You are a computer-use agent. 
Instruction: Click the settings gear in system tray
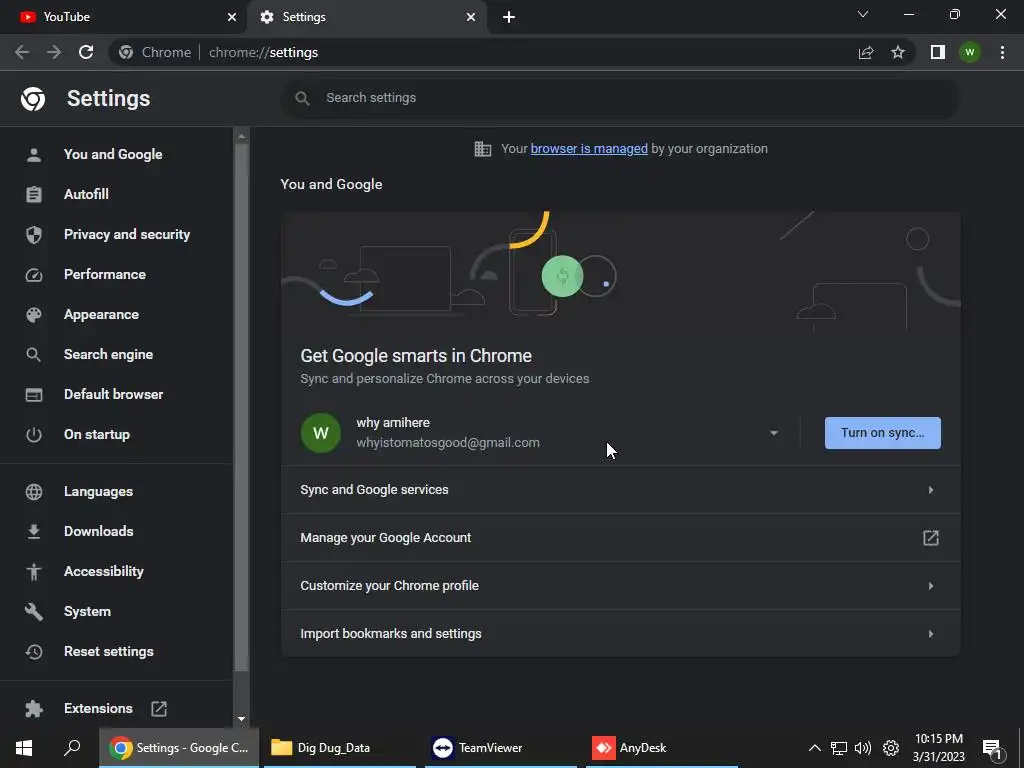click(891, 748)
